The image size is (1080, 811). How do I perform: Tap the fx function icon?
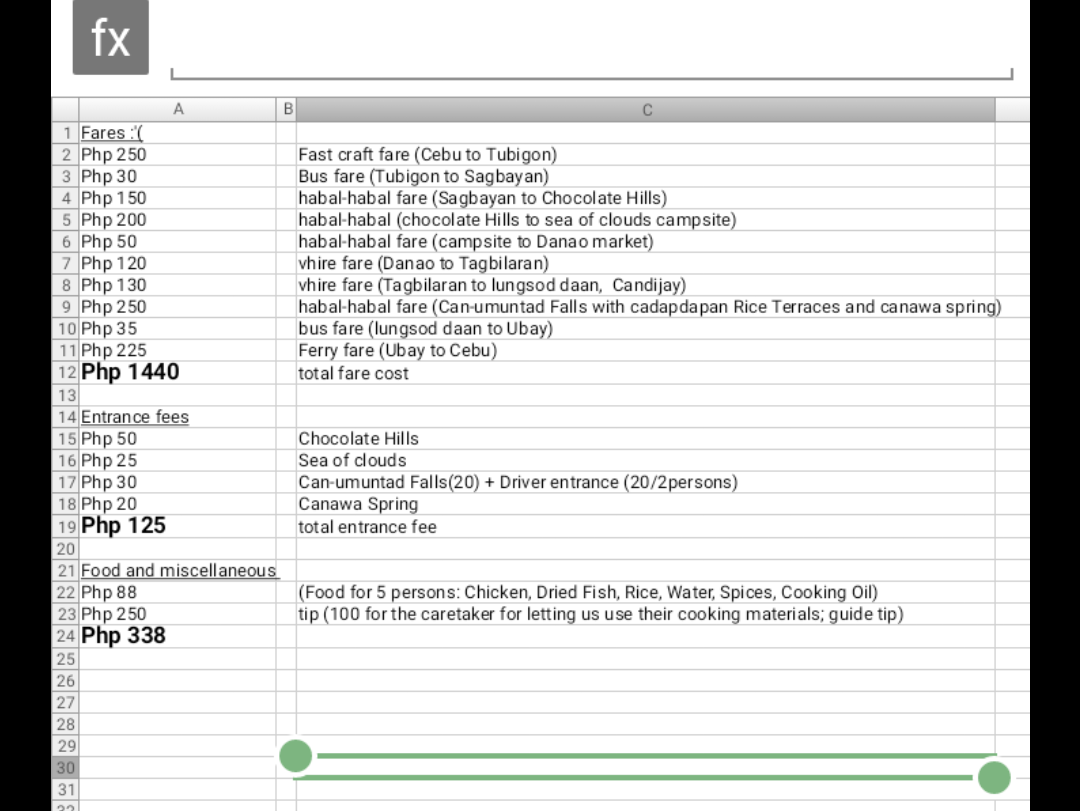[x=110, y=38]
